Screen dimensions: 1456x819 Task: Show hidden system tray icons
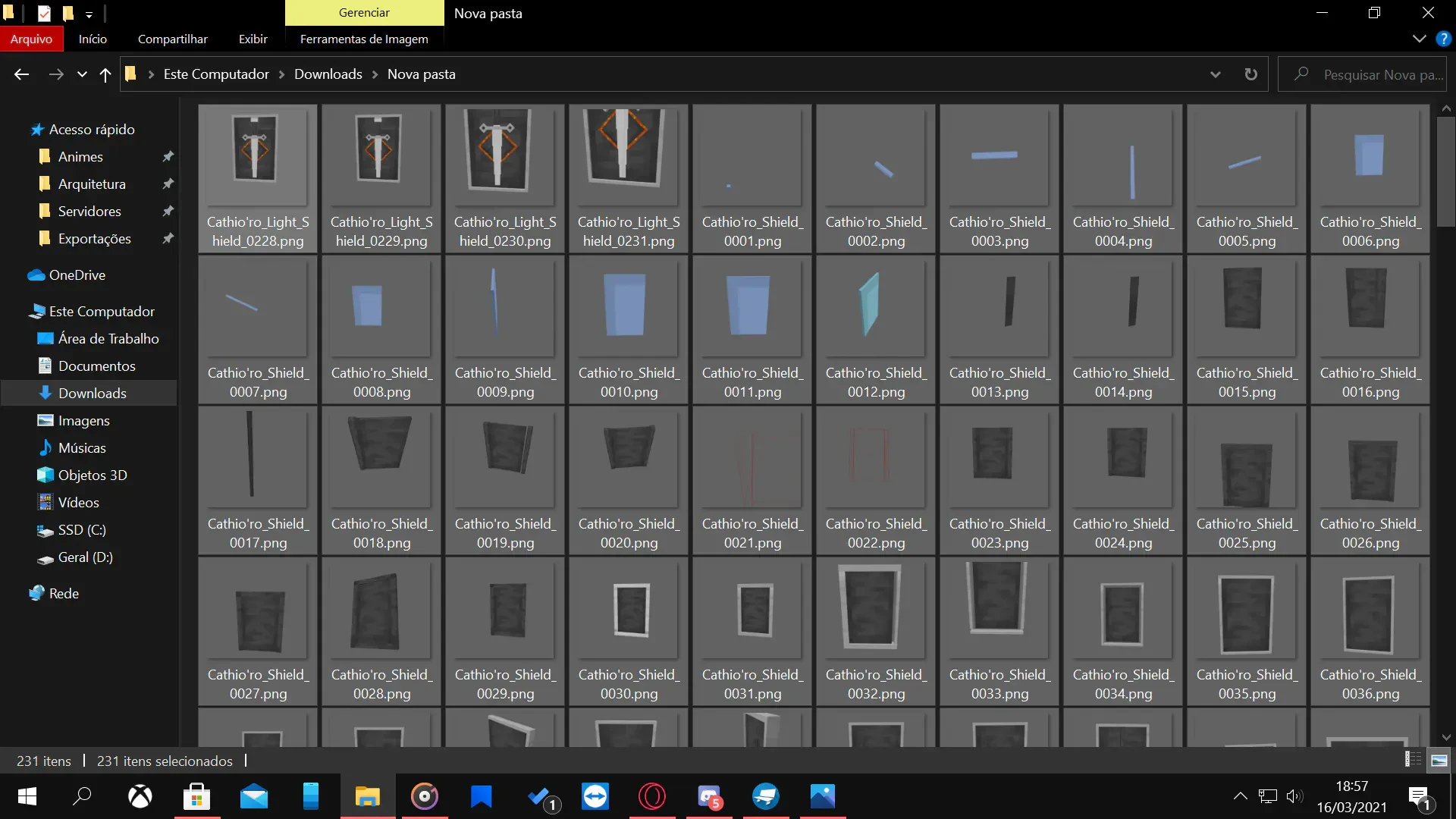click(x=1241, y=796)
